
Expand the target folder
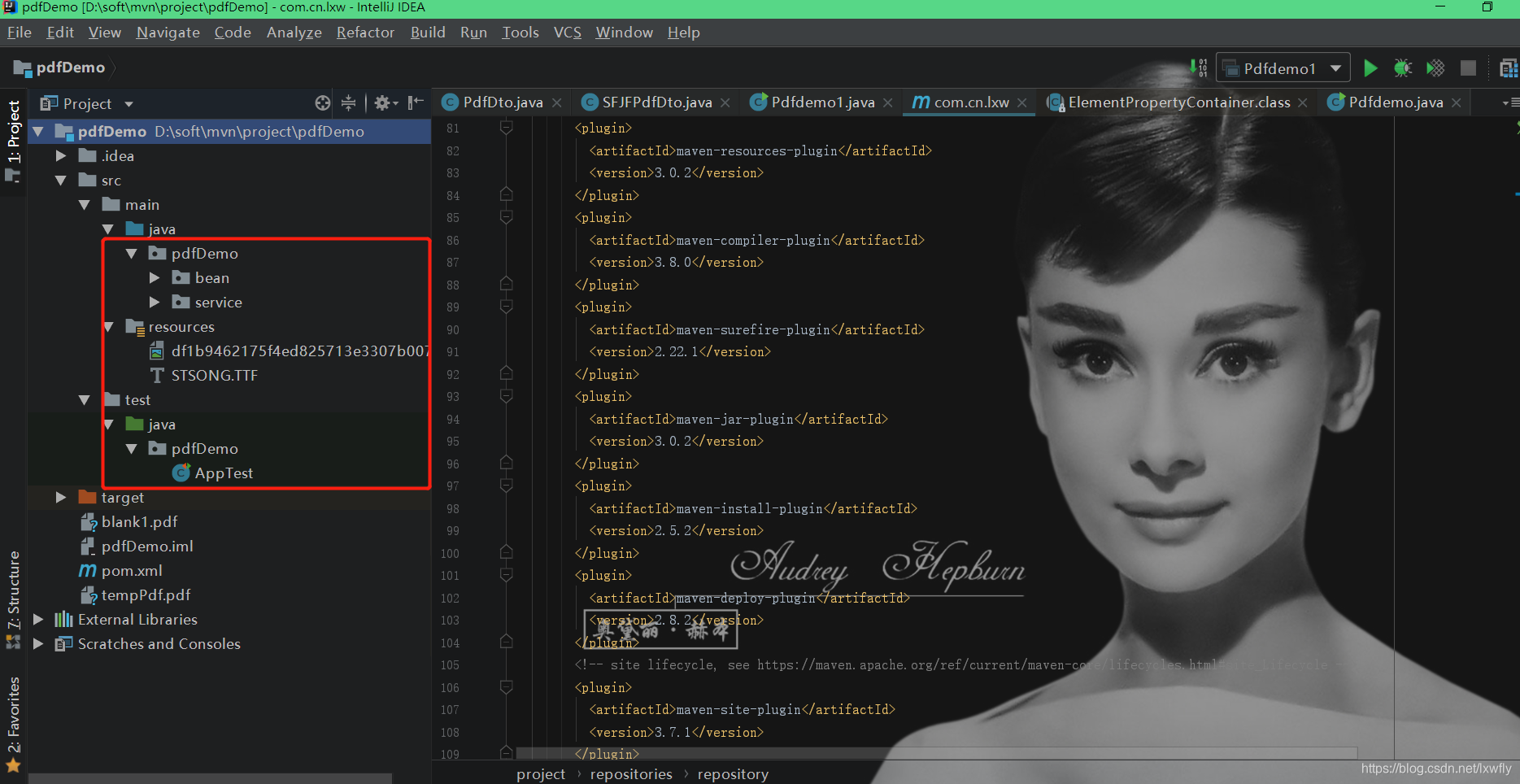(61, 497)
